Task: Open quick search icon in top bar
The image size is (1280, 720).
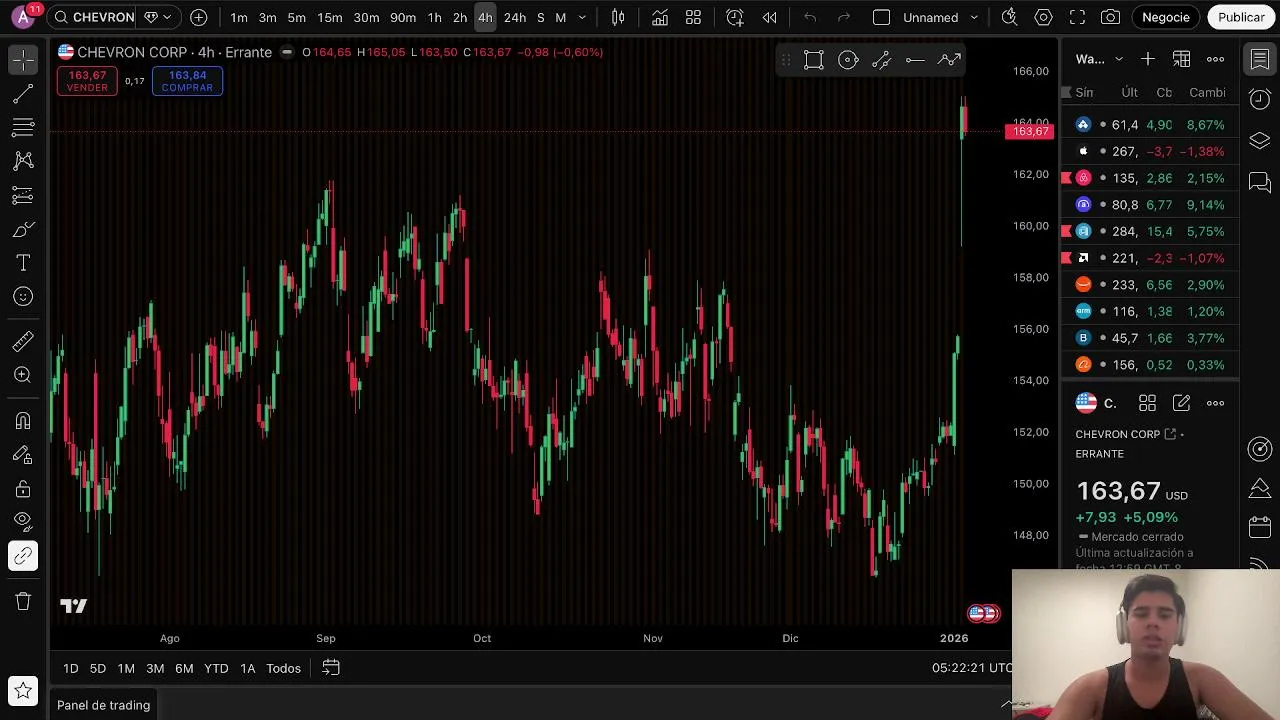Action: 1010,17
